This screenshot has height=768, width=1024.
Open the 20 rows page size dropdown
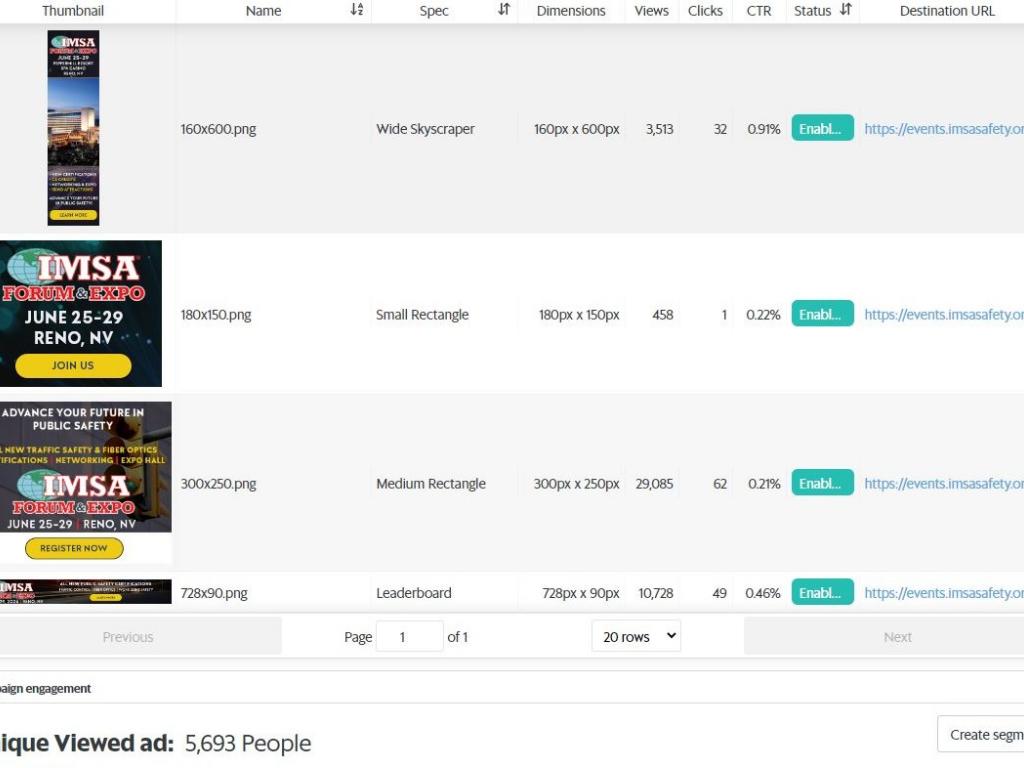[x=636, y=637]
